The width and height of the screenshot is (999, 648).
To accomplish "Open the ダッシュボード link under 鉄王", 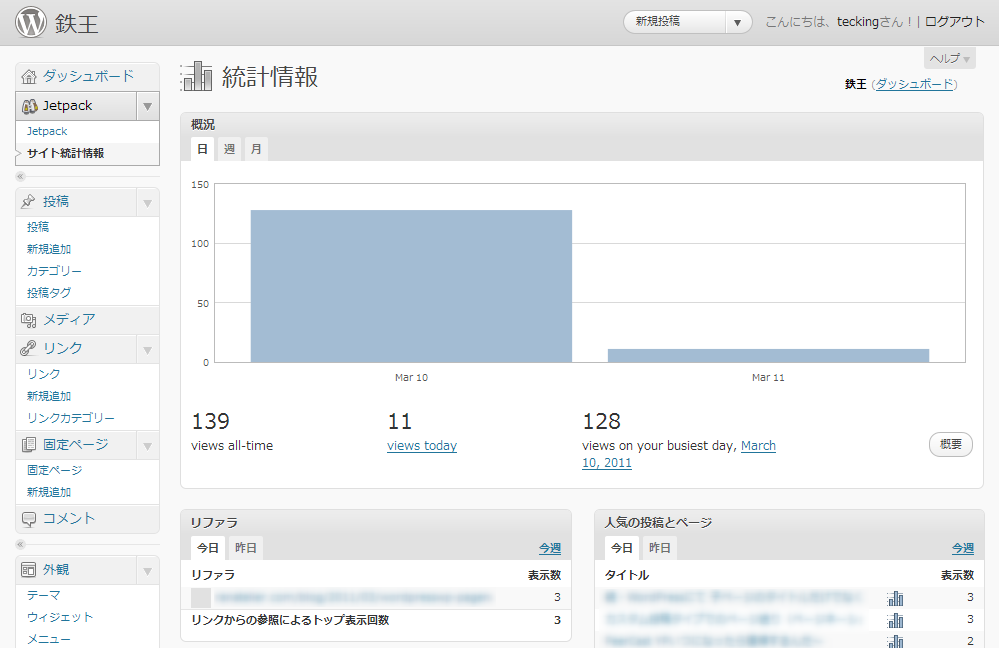I will coord(914,84).
